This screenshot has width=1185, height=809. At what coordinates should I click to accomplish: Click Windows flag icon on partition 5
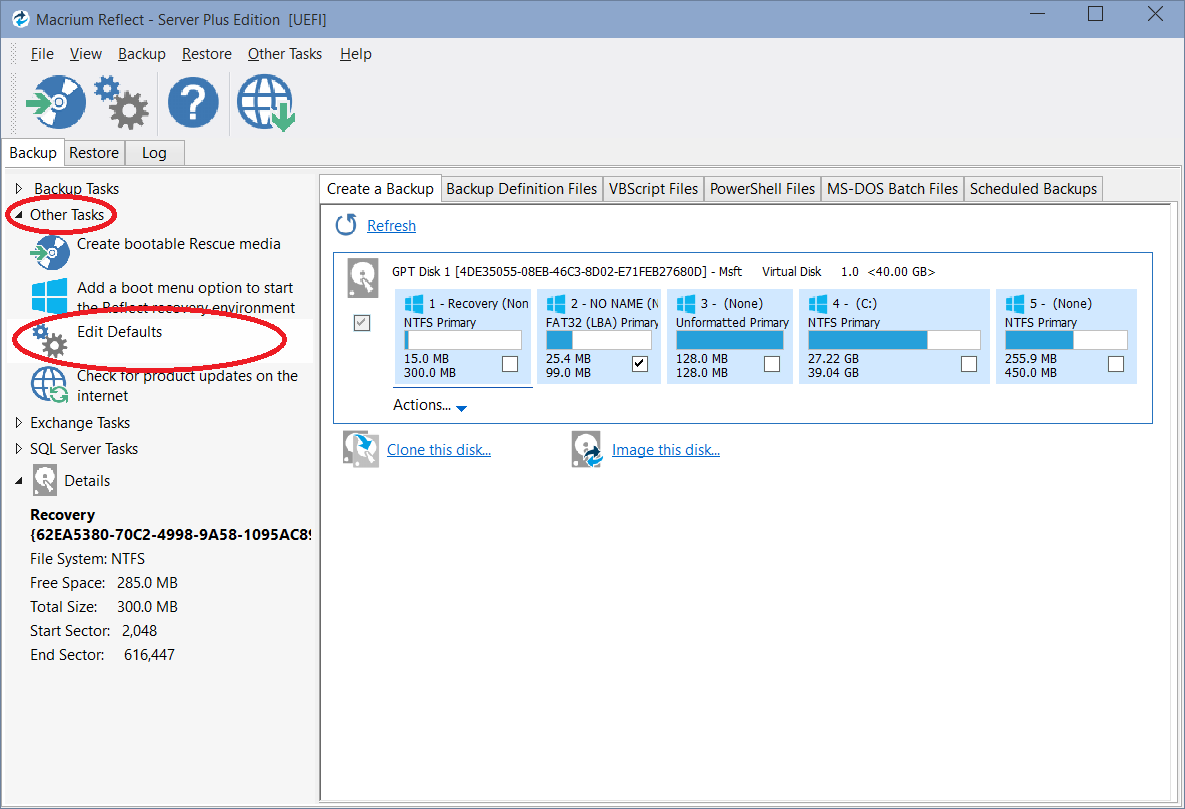coord(1015,304)
